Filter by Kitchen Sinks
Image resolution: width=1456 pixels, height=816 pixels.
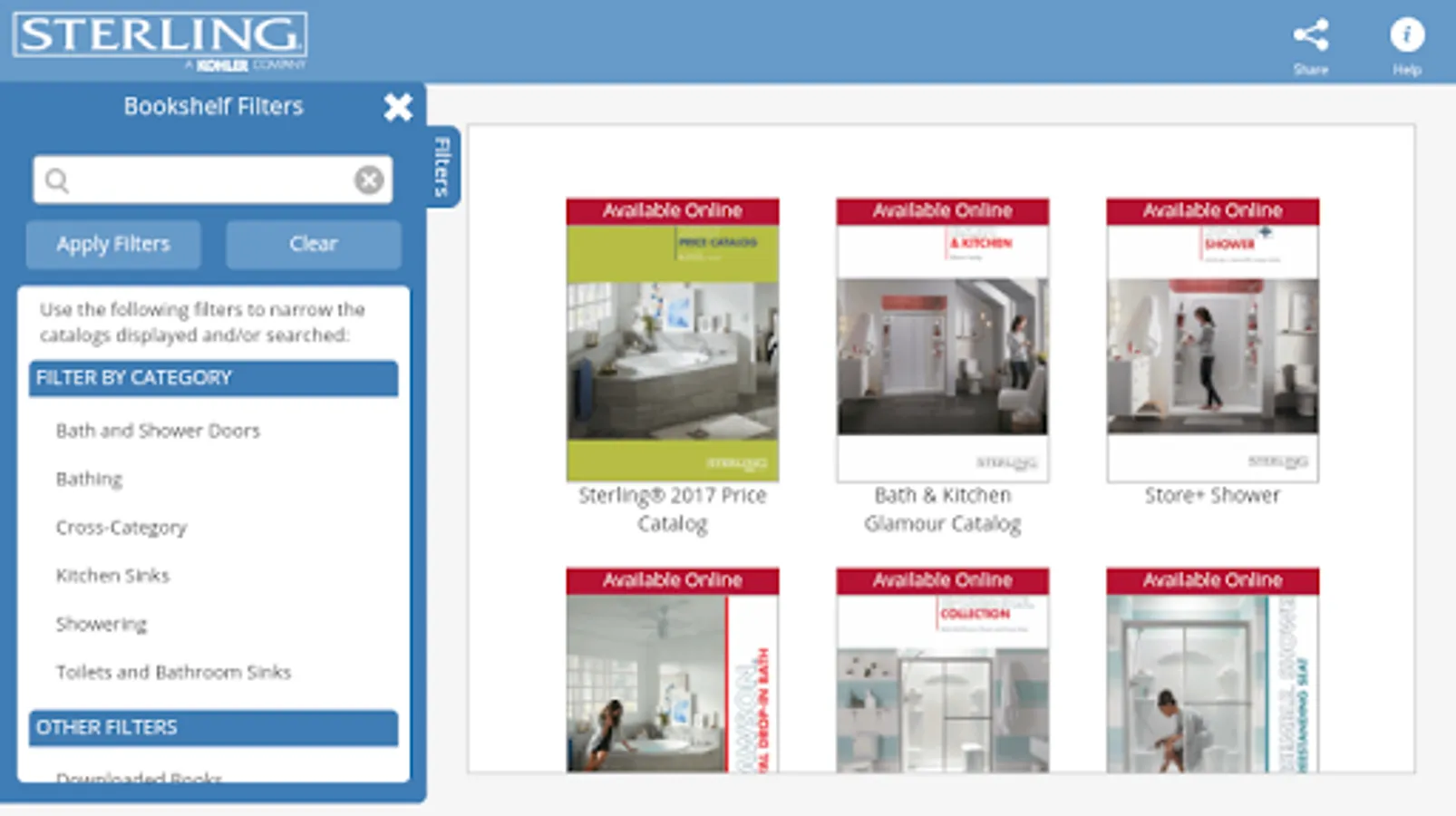tap(112, 576)
